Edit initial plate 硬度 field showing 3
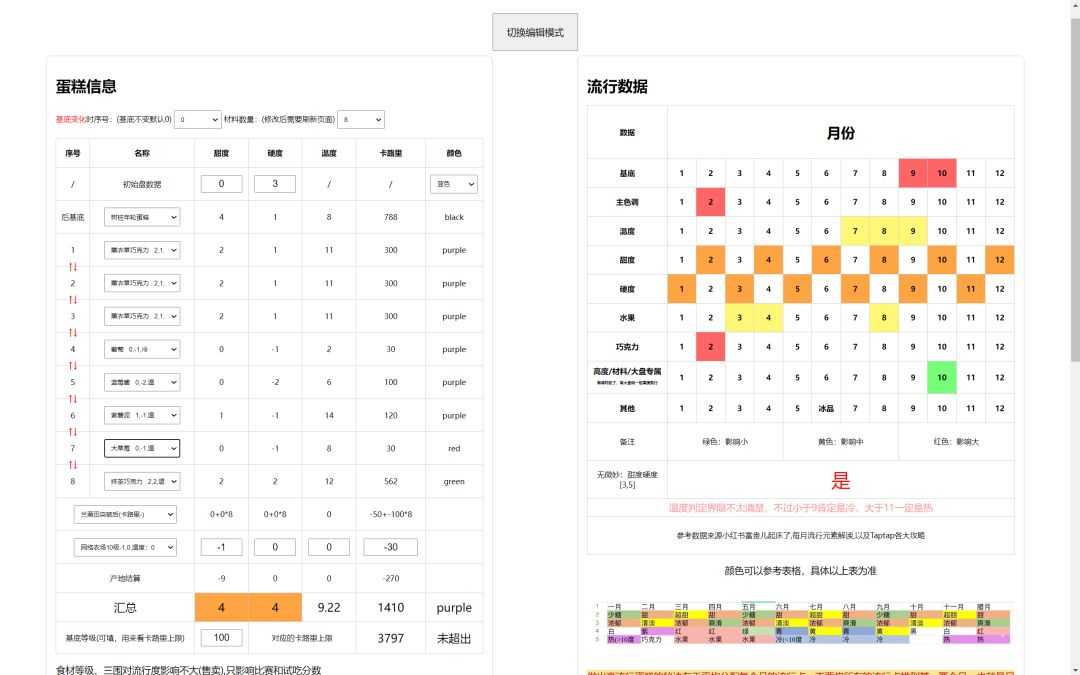The image size is (1080, 675). pyautogui.click(x=275, y=184)
